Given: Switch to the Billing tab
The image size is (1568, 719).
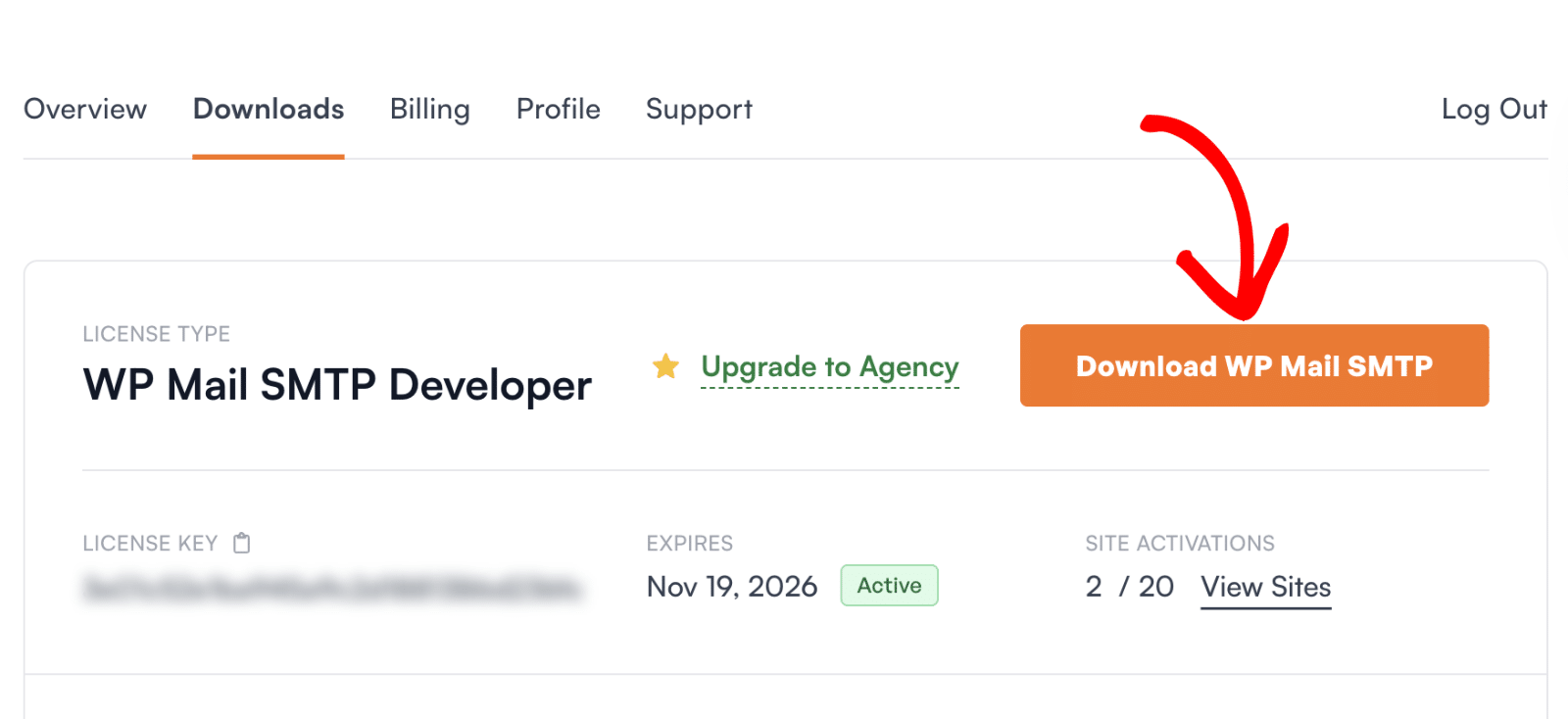Looking at the screenshot, I should point(430,109).
